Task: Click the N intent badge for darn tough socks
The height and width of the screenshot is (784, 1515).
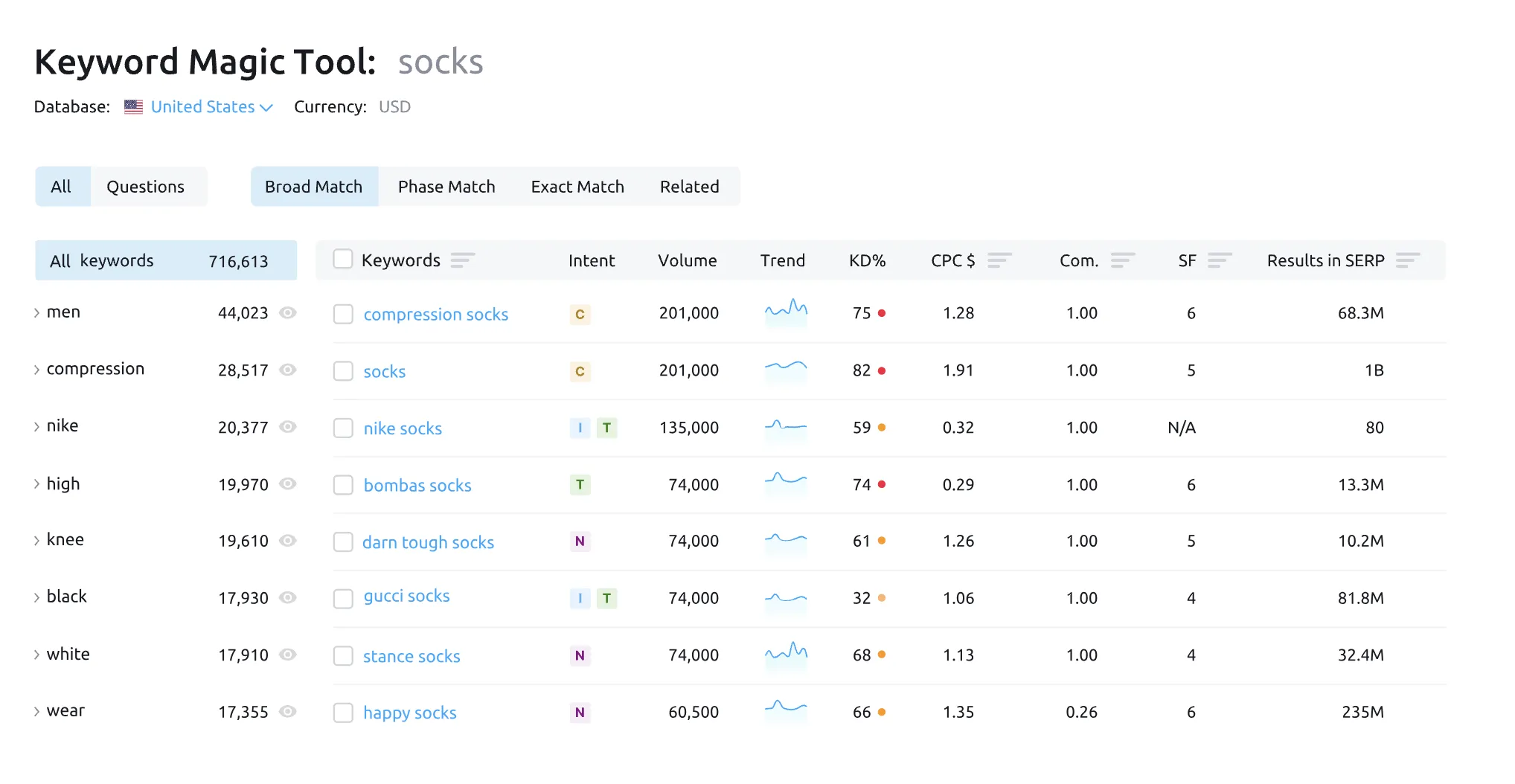Action: (580, 542)
